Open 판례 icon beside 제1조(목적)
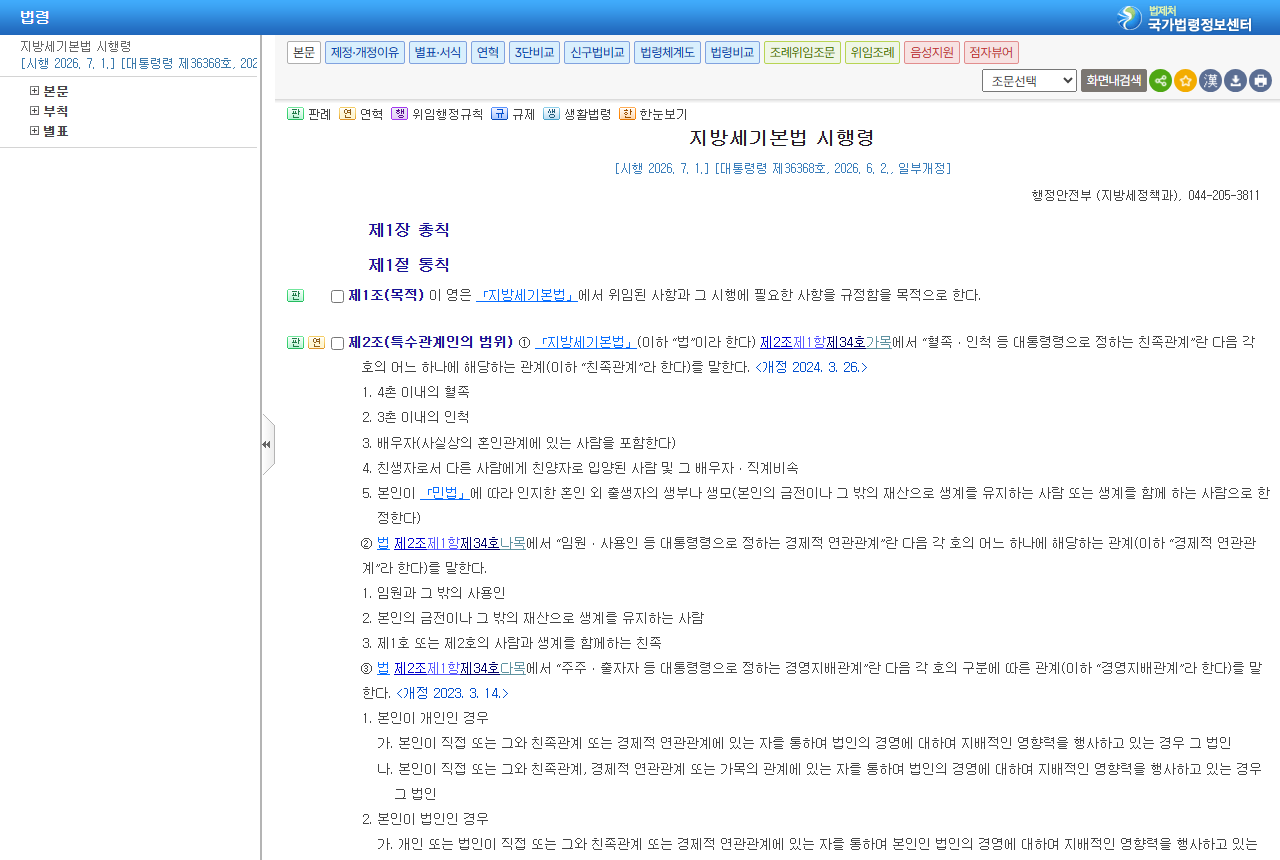The width and height of the screenshot is (1280, 860). click(295, 295)
